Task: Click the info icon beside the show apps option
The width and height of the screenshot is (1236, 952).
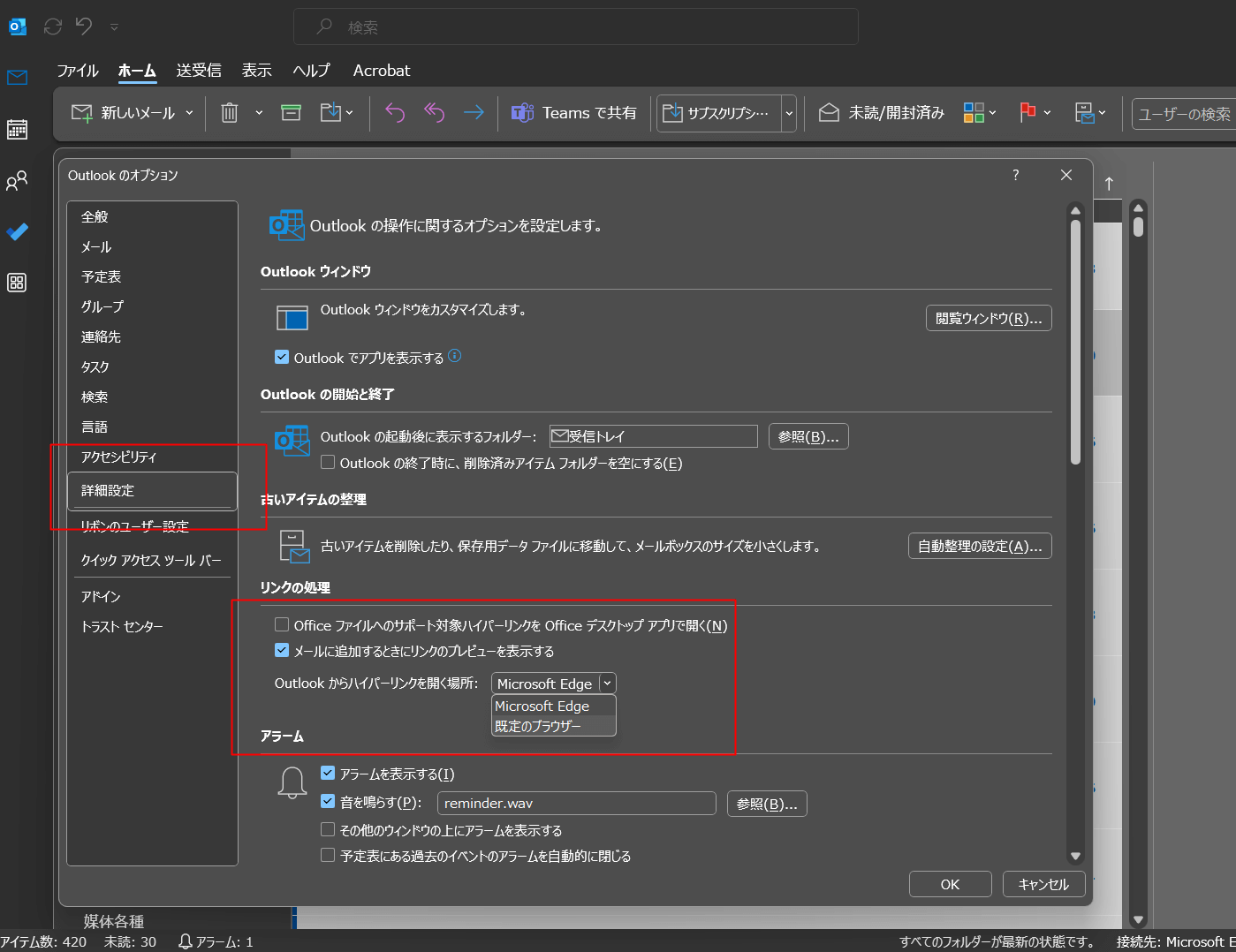Action: click(x=454, y=356)
